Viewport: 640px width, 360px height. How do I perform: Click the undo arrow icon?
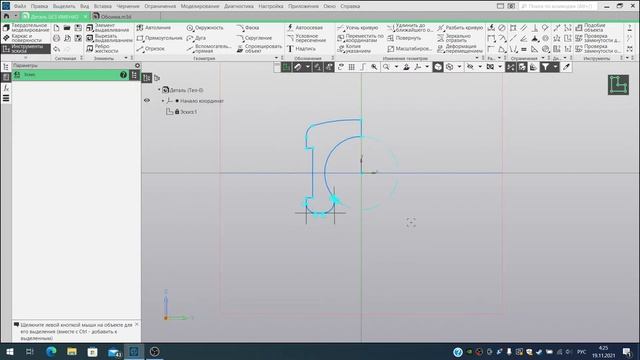coord(56,49)
